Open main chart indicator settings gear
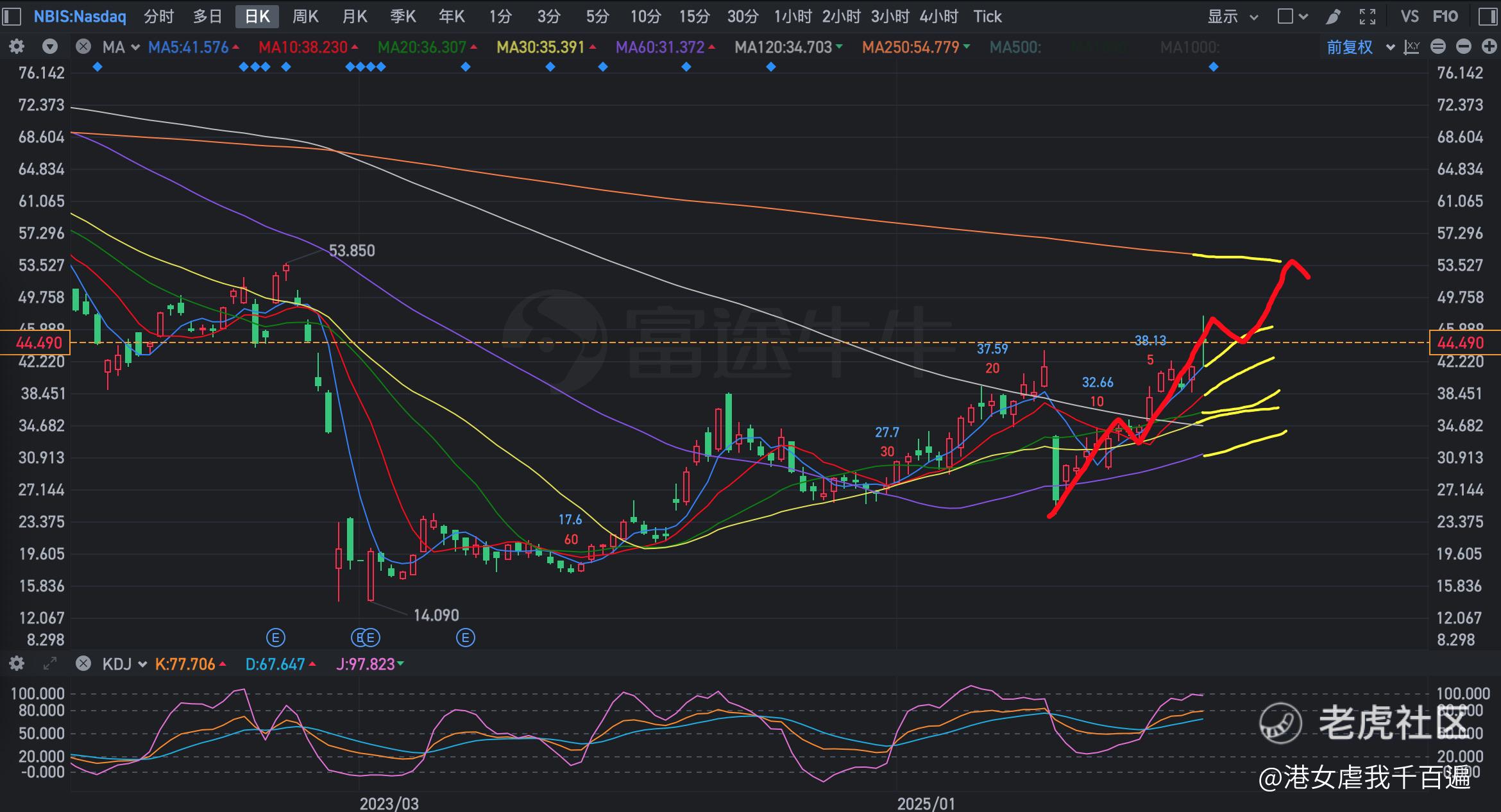 point(17,47)
